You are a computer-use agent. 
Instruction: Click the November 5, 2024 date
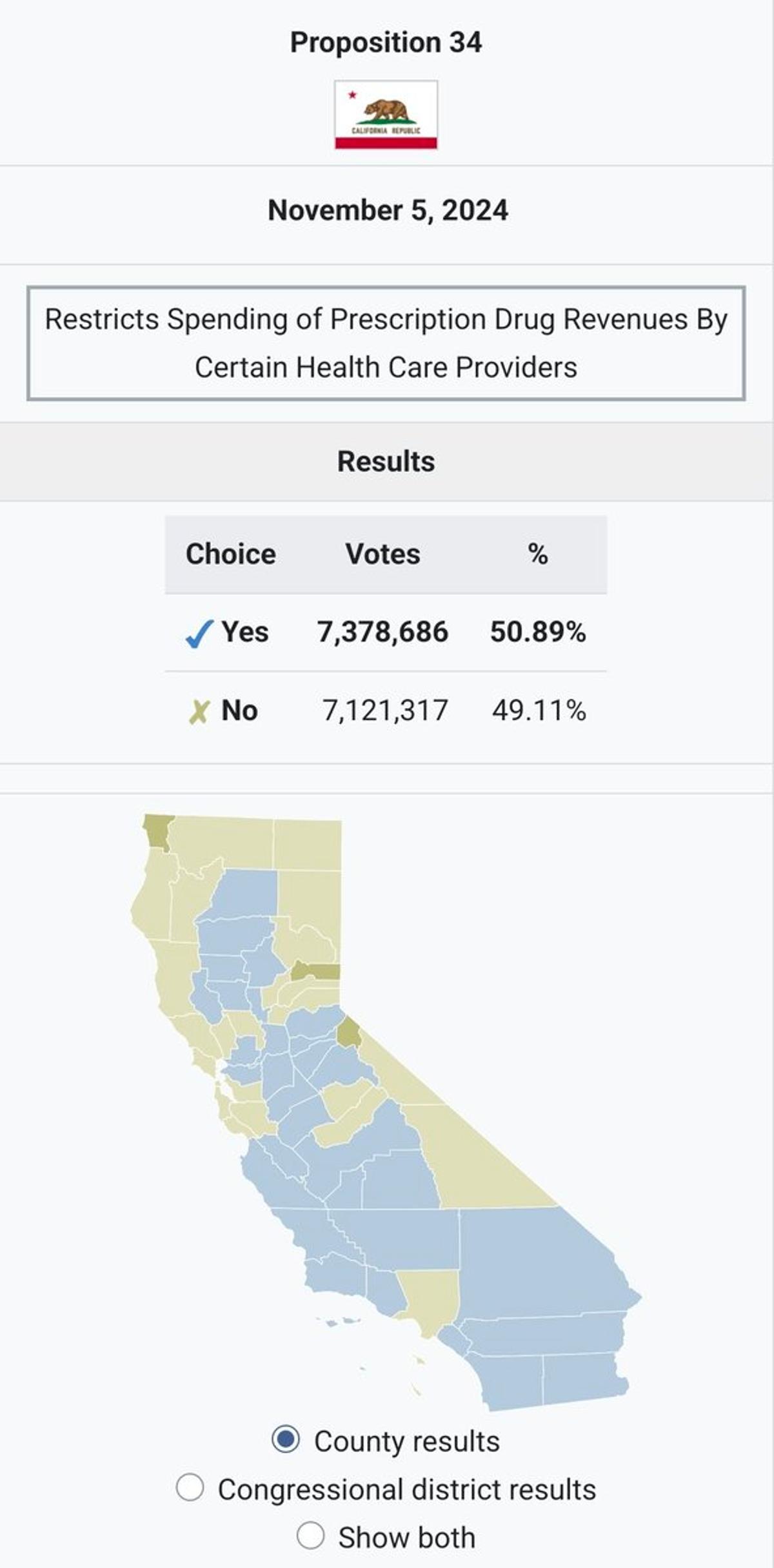point(388,211)
